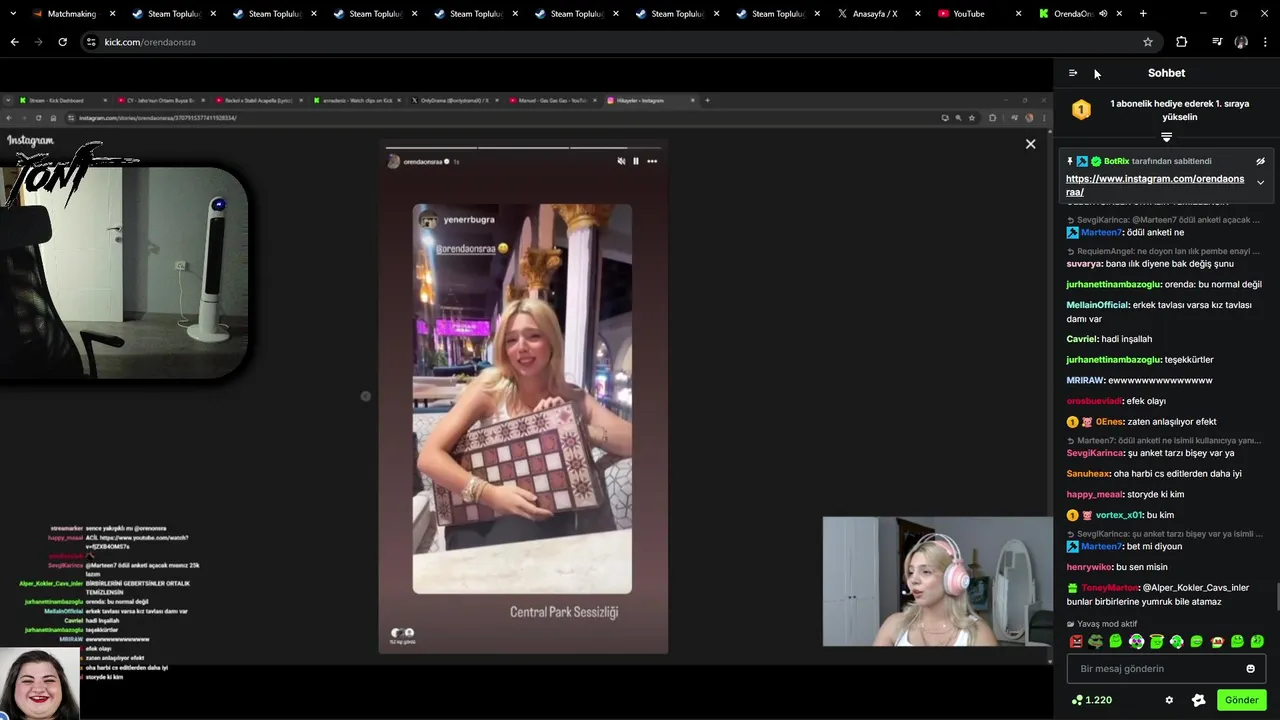Click username MellainOfficial in chat
1280x720 pixels.
1097,305
